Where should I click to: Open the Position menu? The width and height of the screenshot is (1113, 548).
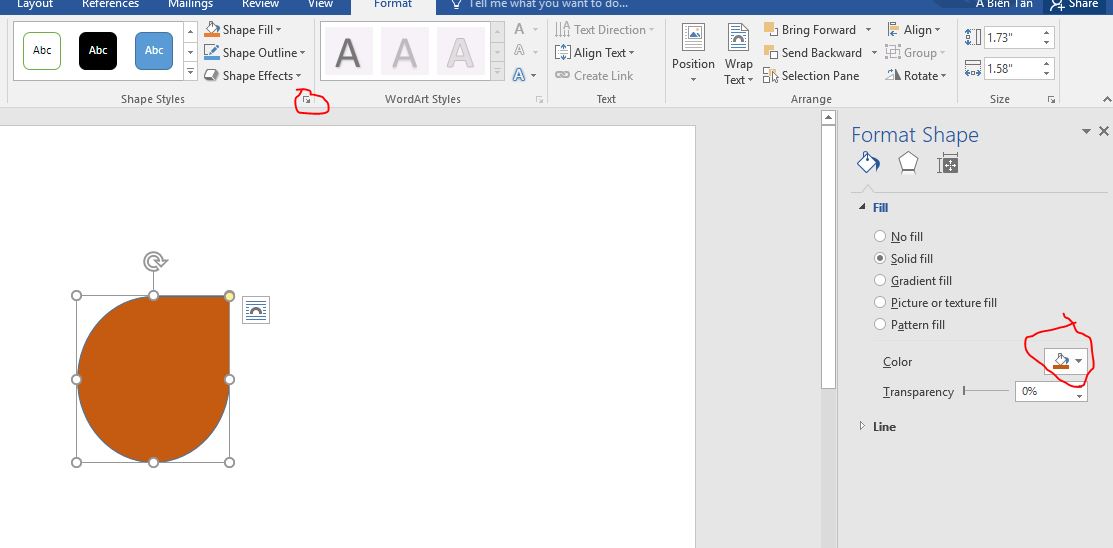pyautogui.click(x=693, y=53)
